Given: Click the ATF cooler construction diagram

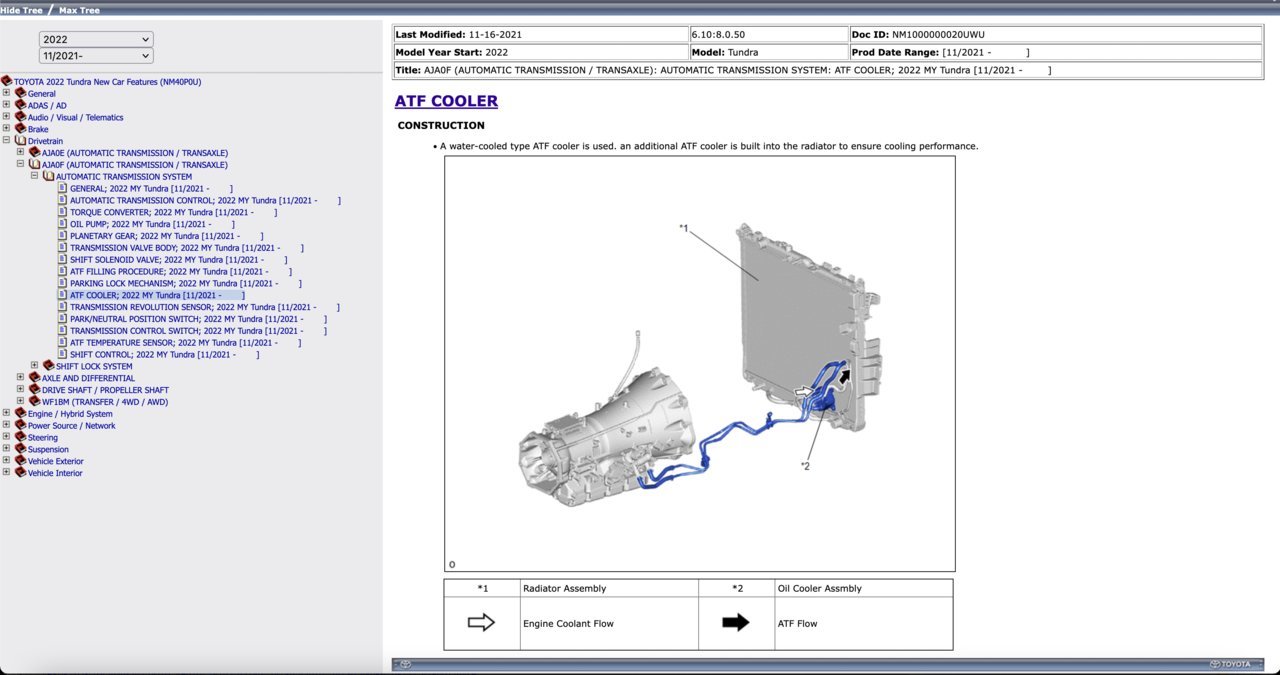Looking at the screenshot, I should [x=700, y=364].
